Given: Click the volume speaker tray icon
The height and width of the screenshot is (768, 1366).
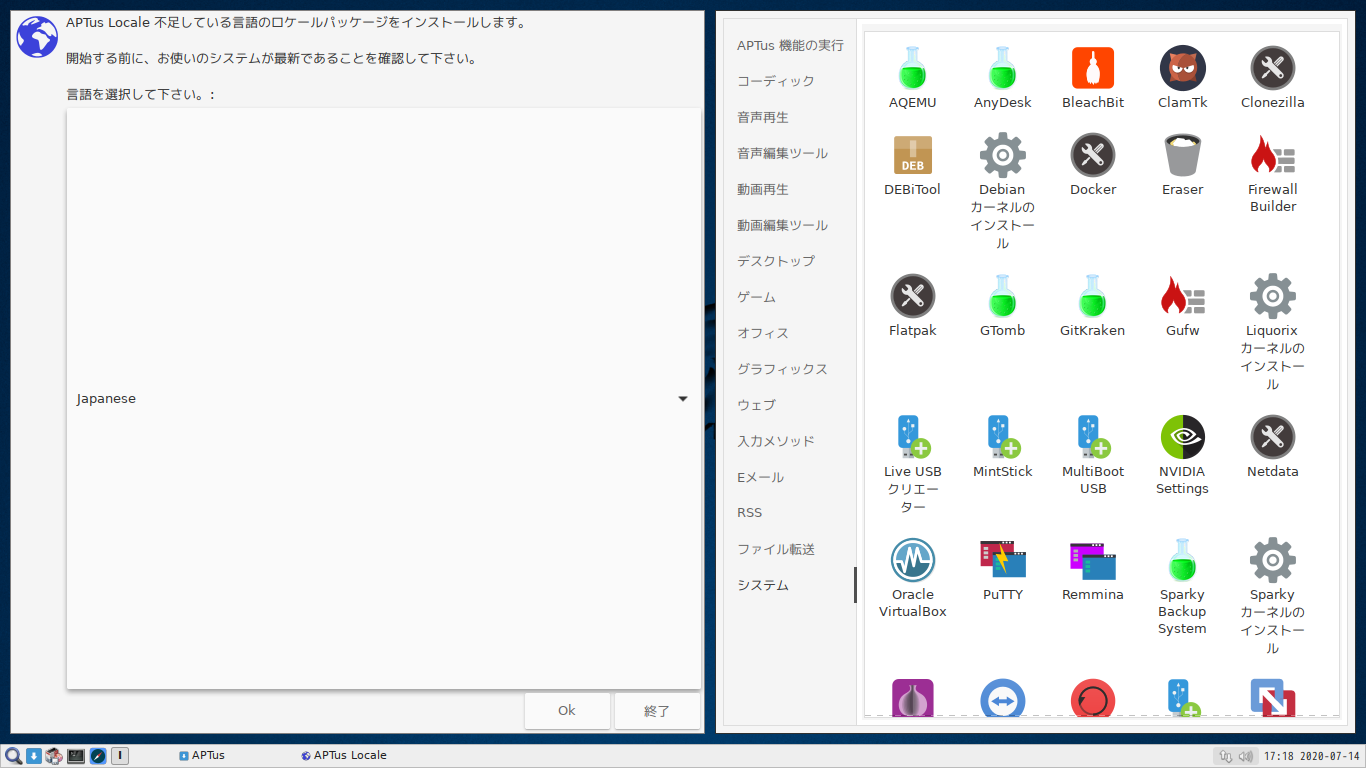Looking at the screenshot, I should [1245, 756].
